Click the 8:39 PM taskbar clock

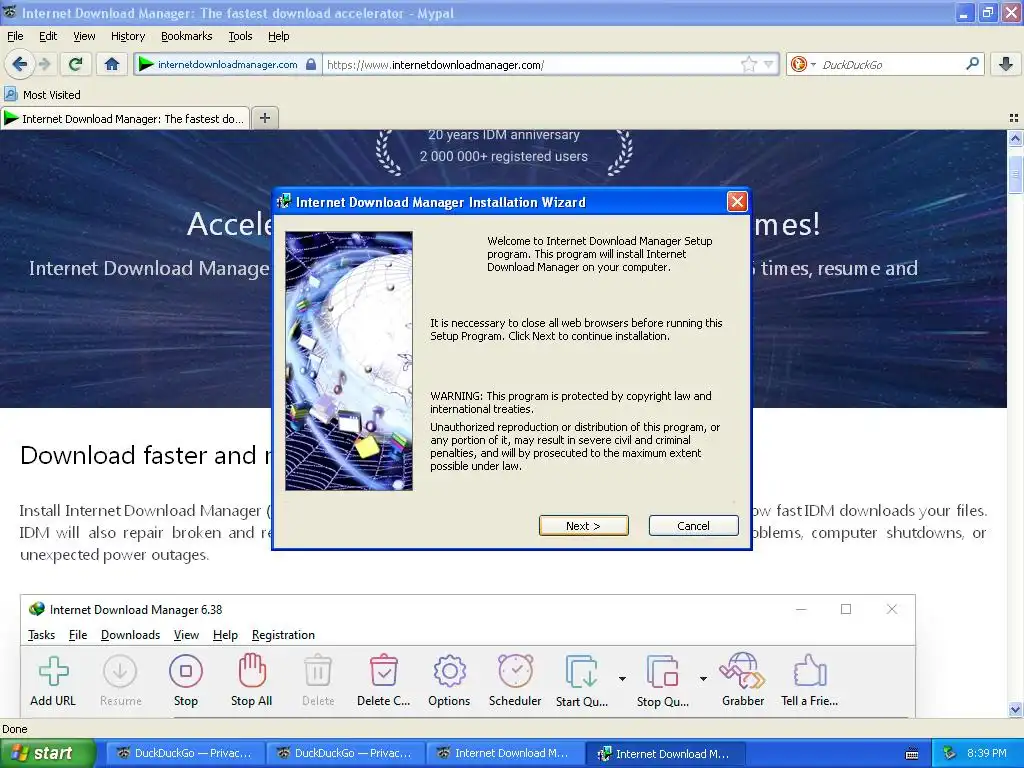tap(986, 754)
